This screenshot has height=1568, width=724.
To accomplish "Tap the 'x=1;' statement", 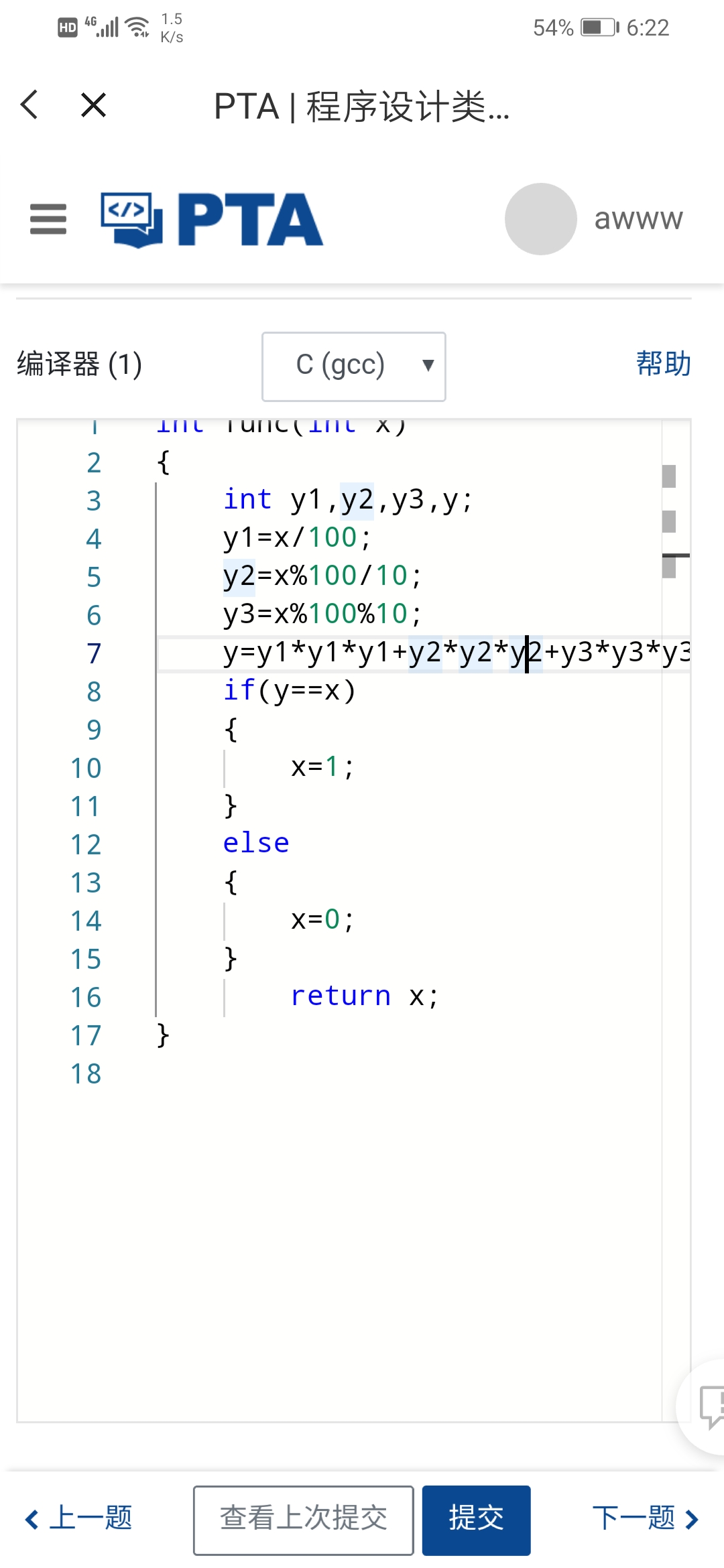I will point(322,767).
